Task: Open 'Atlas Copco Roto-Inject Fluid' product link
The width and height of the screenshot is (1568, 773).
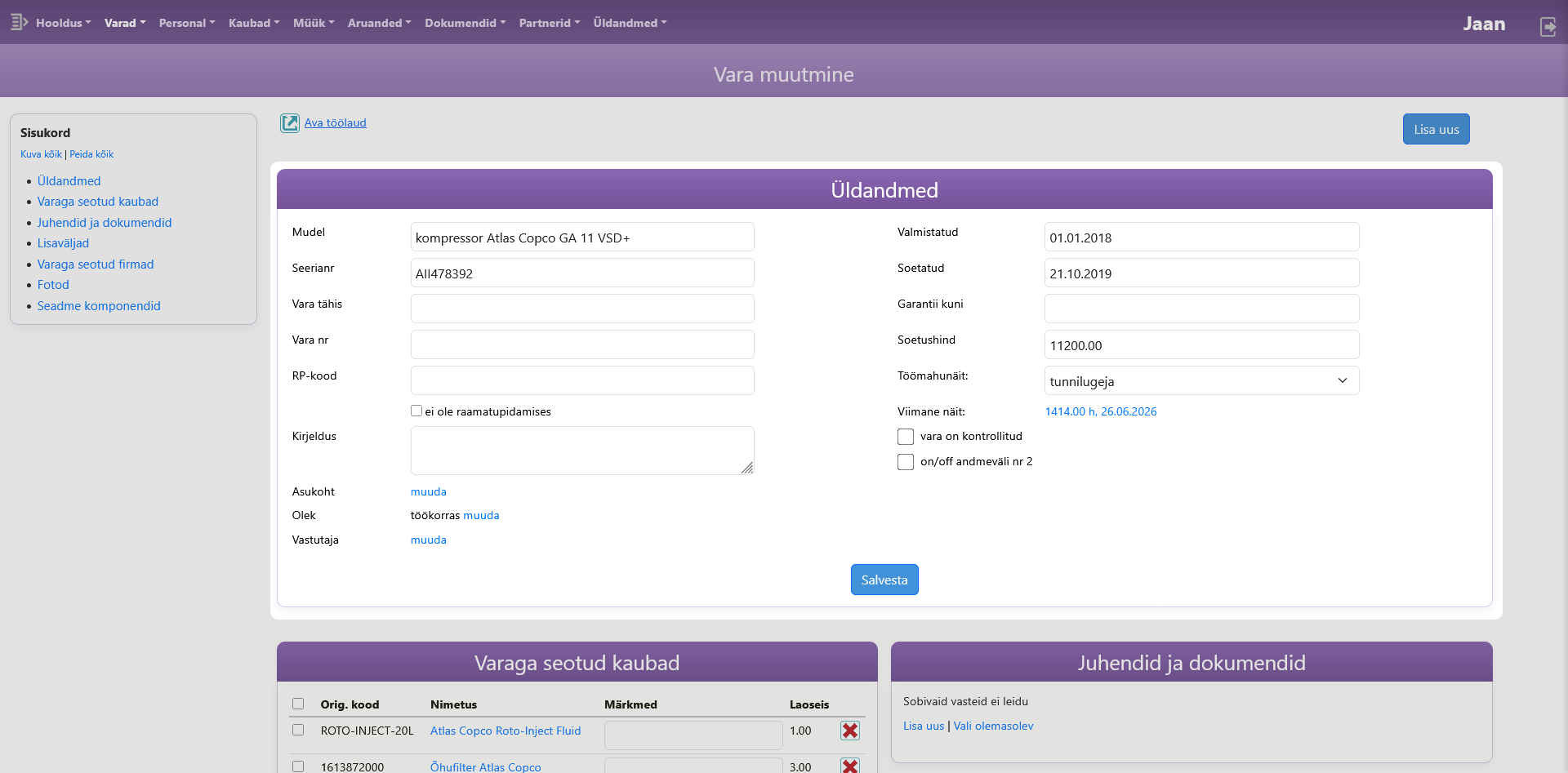Action: [506, 731]
